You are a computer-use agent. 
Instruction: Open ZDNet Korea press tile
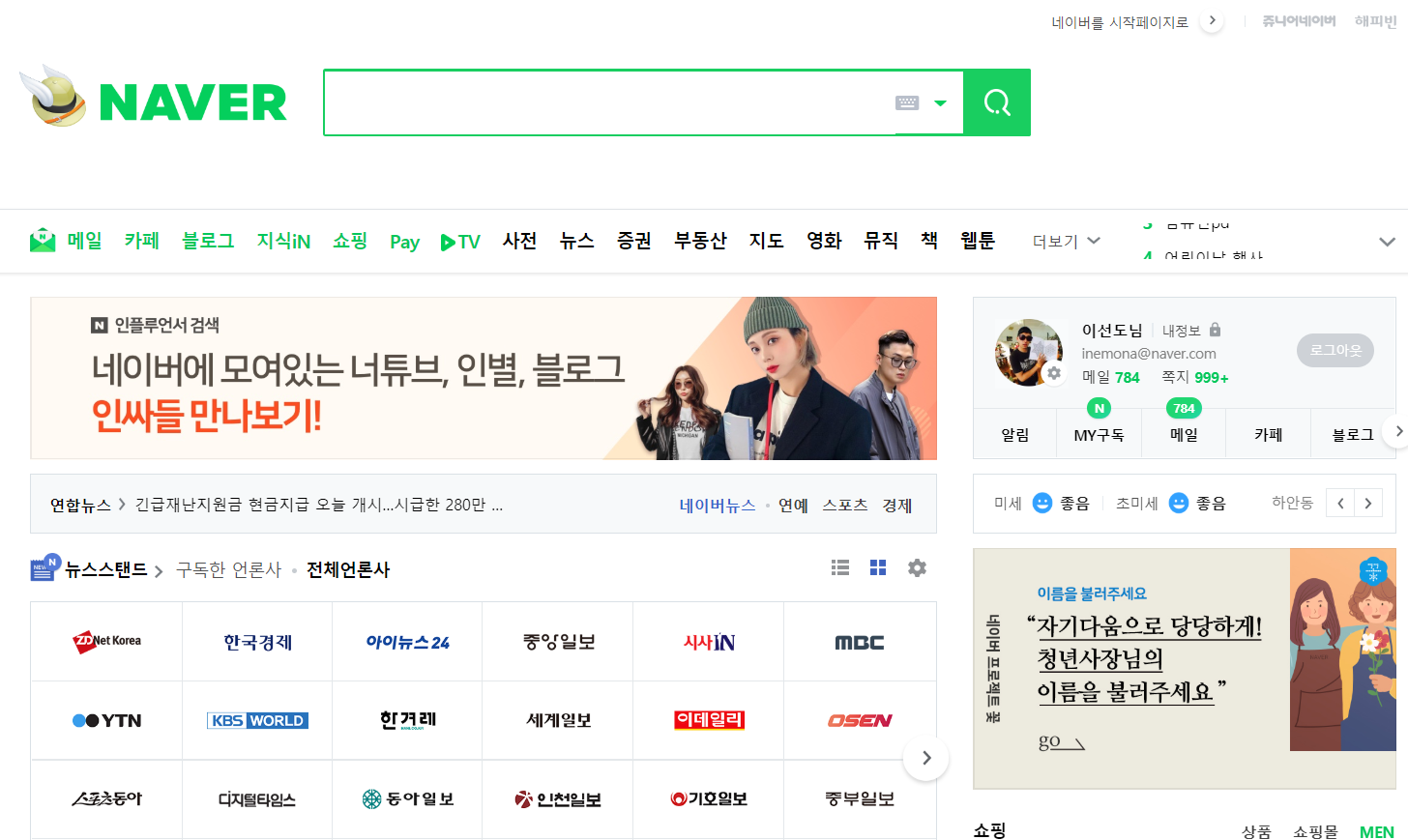[107, 641]
